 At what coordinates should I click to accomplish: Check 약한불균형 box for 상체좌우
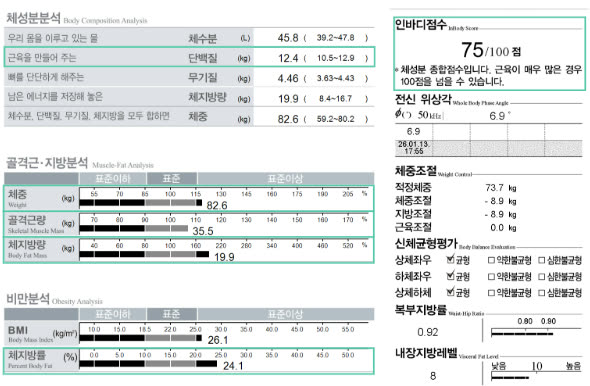coord(491,260)
